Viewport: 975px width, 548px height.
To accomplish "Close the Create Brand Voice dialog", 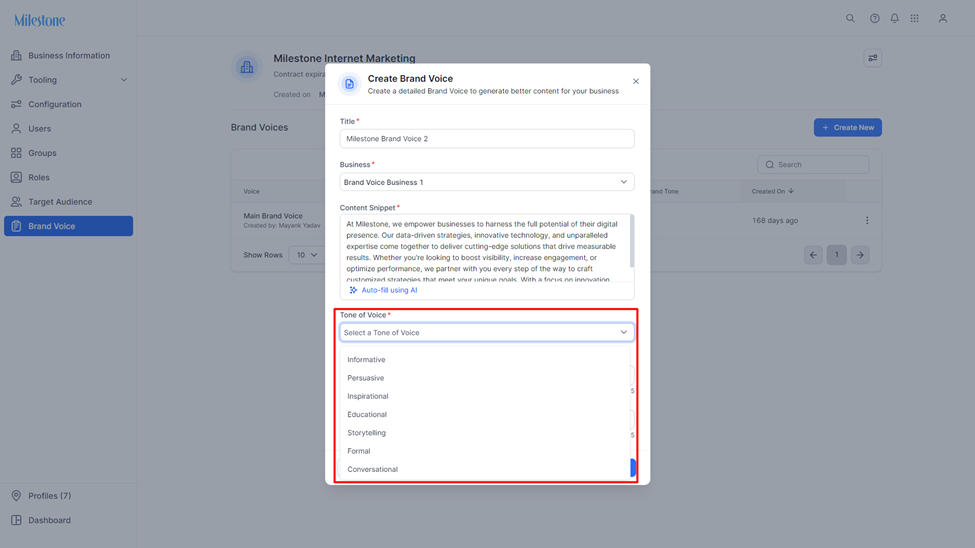I will coord(635,81).
